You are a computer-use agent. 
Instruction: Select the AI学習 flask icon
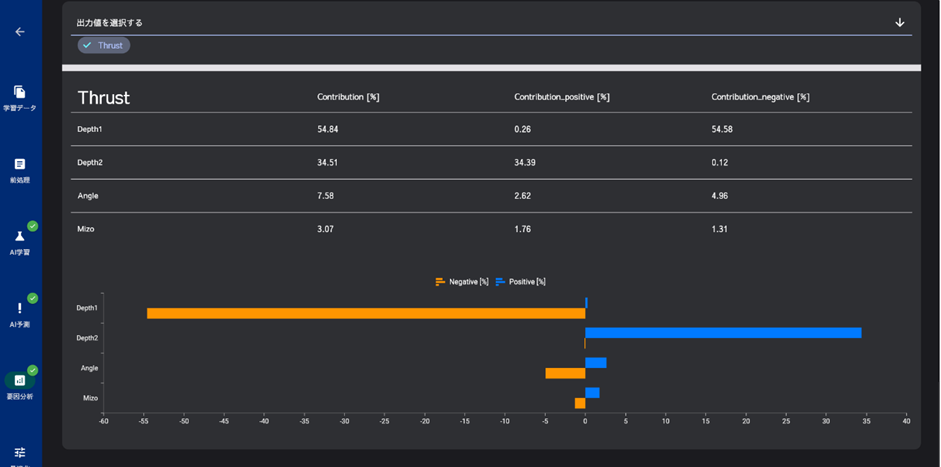(19, 236)
